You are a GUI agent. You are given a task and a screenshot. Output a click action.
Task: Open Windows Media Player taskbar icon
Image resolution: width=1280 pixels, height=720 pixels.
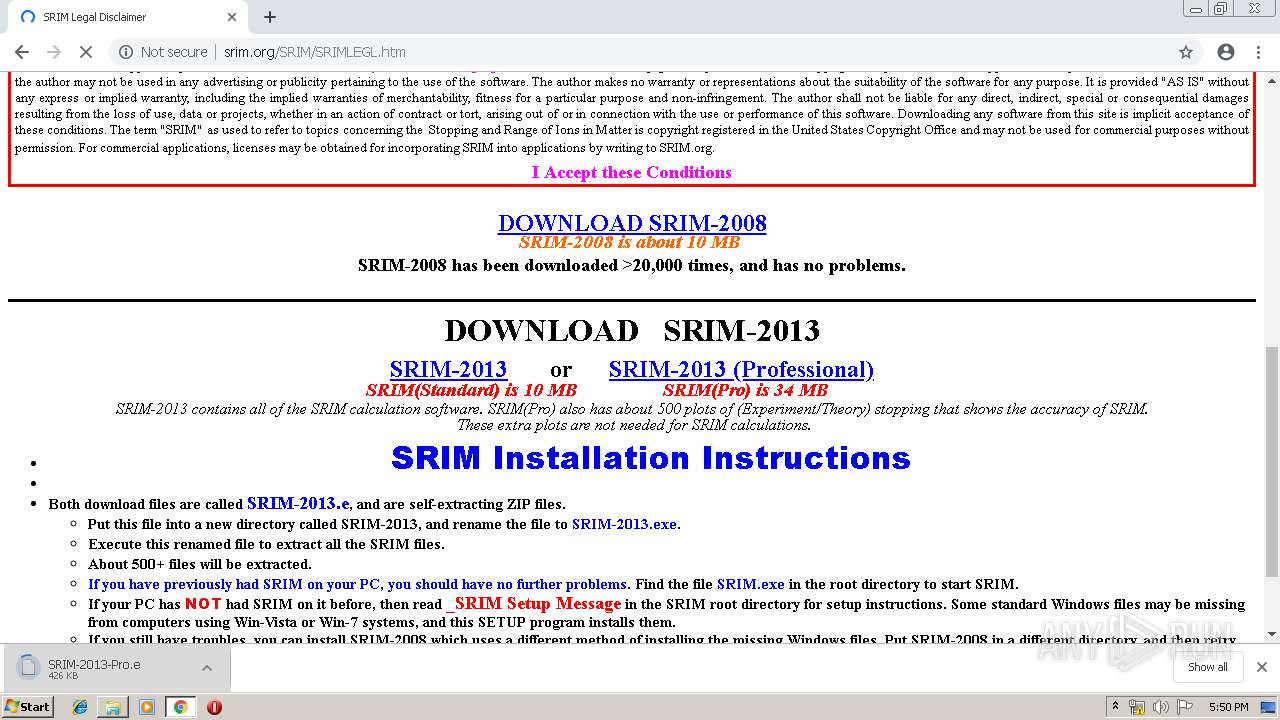147,707
